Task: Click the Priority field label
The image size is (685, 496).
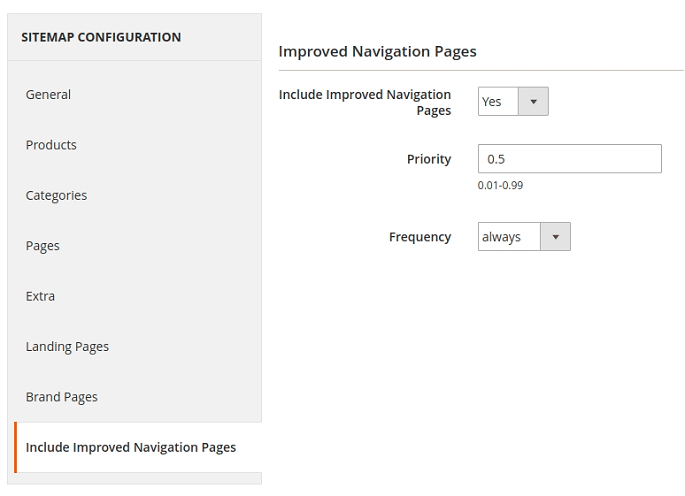Action: [x=429, y=159]
